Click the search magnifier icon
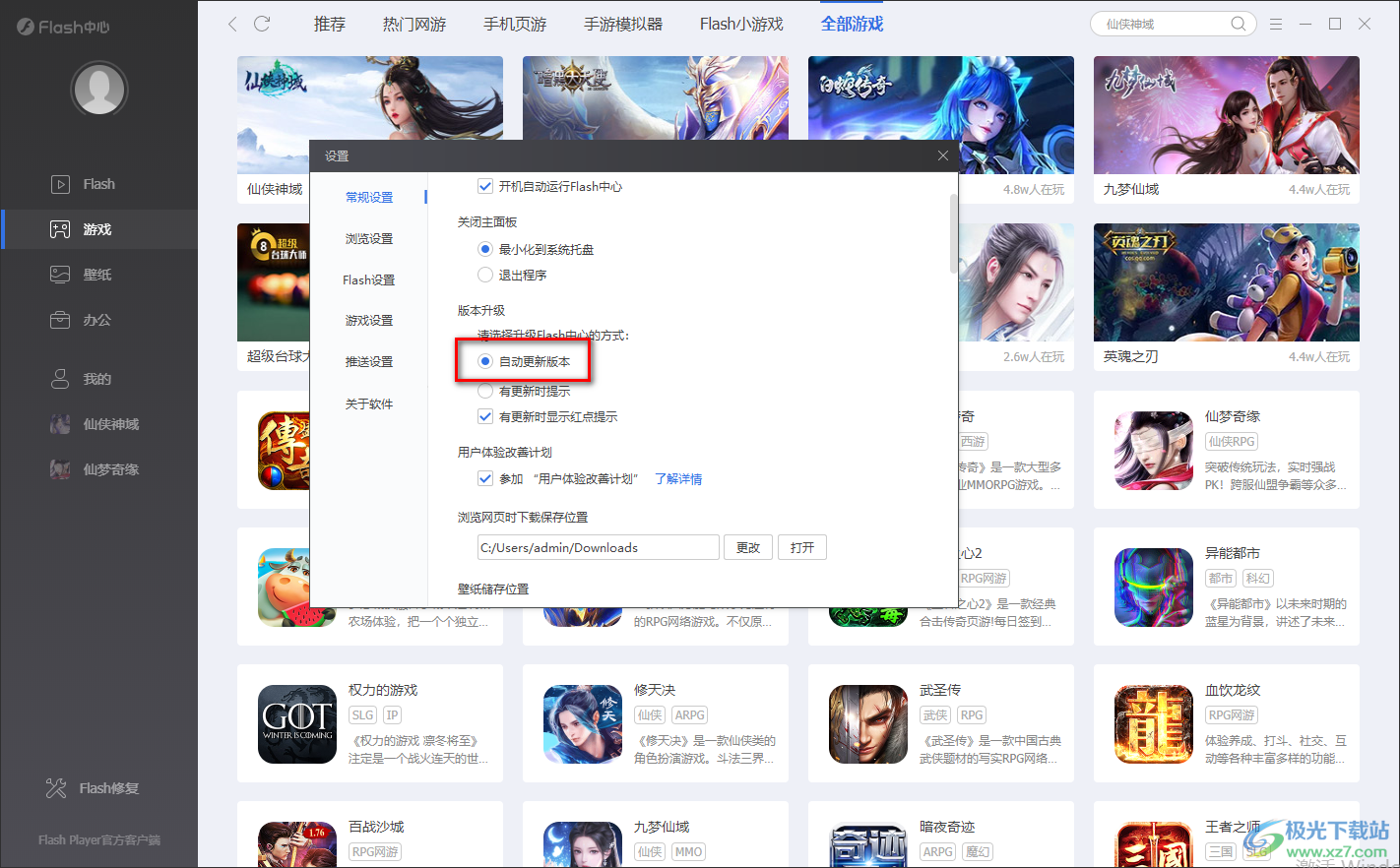This screenshot has height=868, width=1400. tap(1239, 24)
